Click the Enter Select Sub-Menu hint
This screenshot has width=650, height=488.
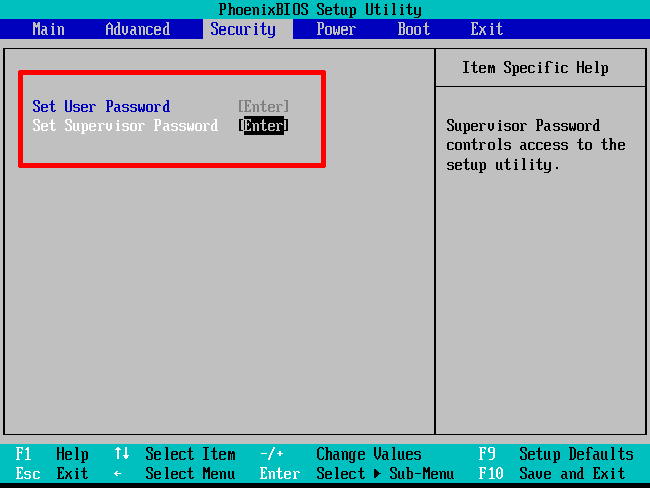[x=357, y=473]
